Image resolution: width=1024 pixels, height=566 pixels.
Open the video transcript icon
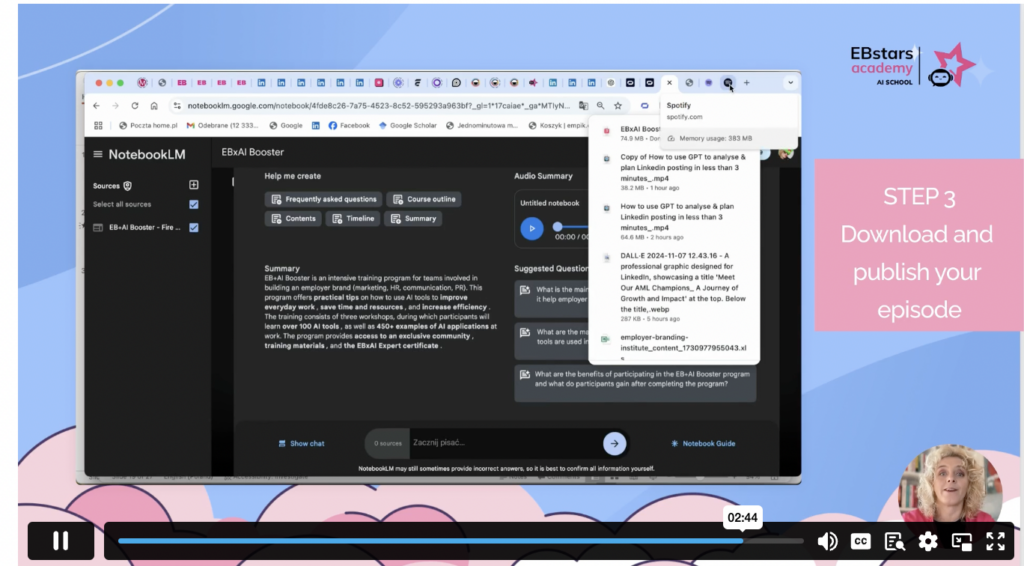[x=894, y=541]
